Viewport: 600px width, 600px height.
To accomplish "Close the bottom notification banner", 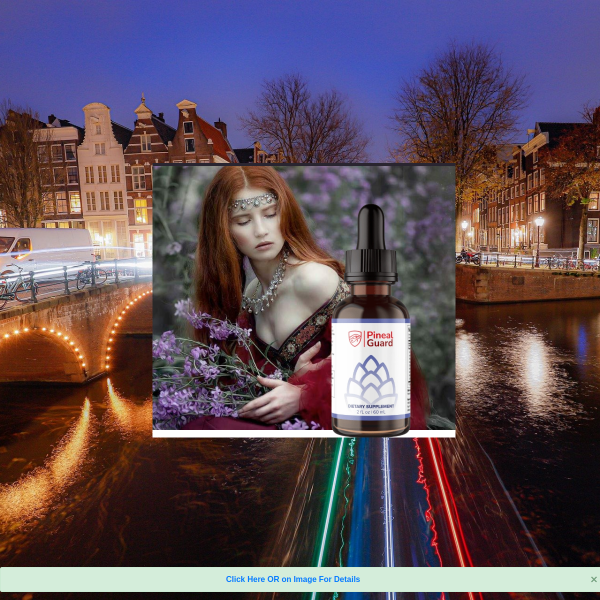I will tap(593, 579).
